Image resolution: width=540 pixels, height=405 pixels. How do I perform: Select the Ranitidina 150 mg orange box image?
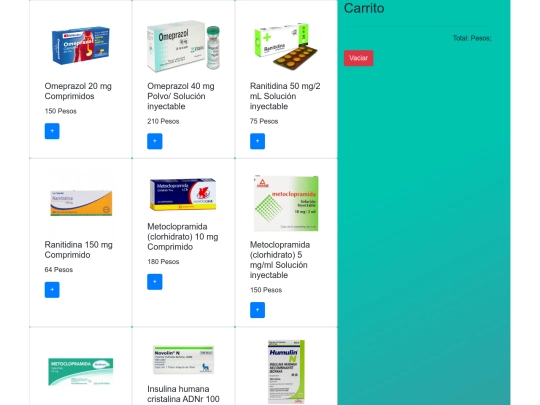click(81, 203)
